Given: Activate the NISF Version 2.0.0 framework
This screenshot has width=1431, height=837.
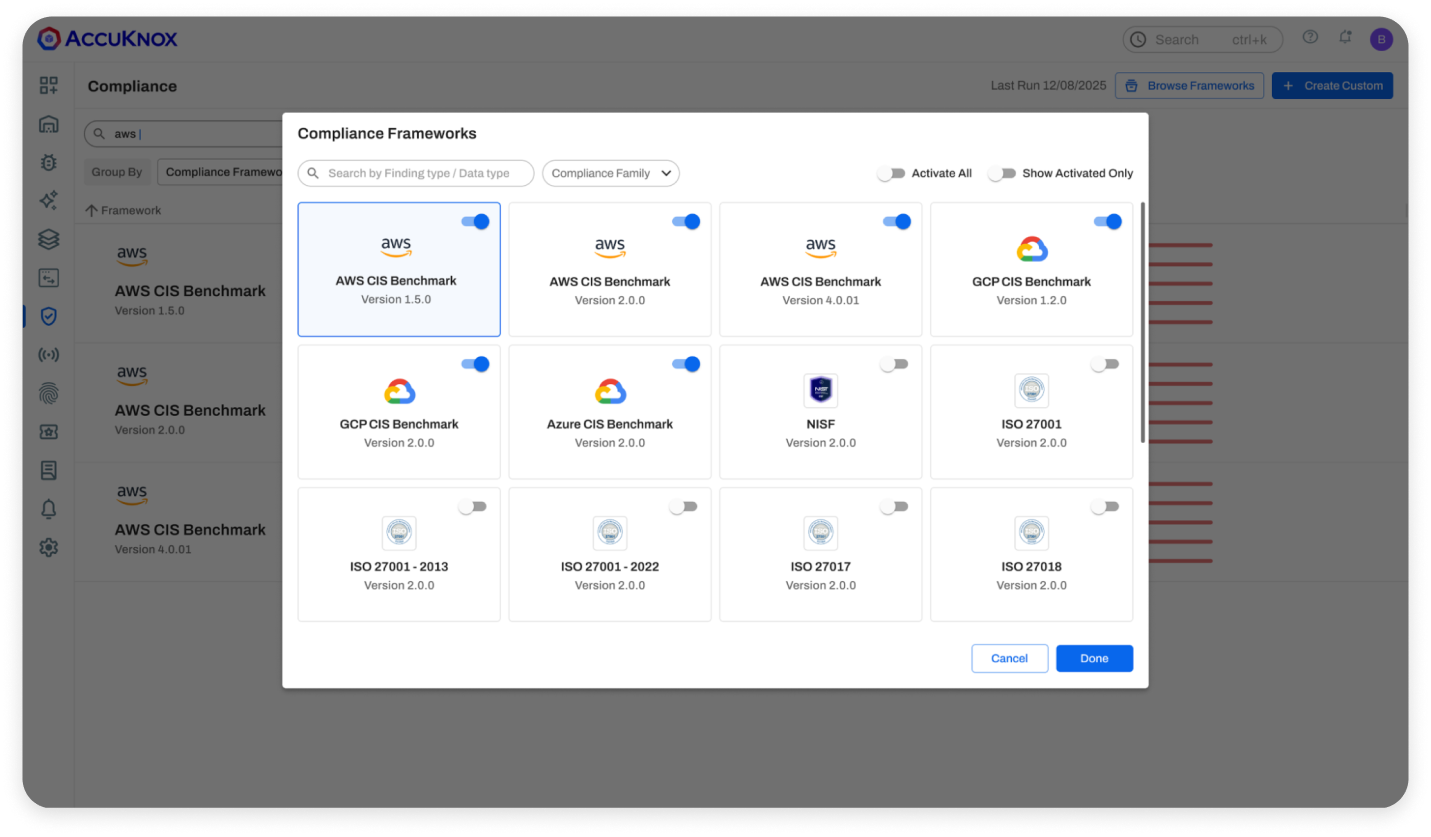Looking at the screenshot, I should pyautogui.click(x=894, y=364).
